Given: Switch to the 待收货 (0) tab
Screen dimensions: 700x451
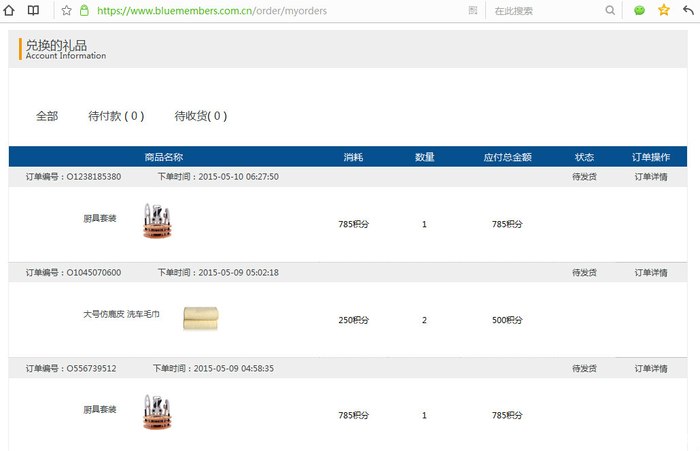Looking at the screenshot, I should 200,116.
